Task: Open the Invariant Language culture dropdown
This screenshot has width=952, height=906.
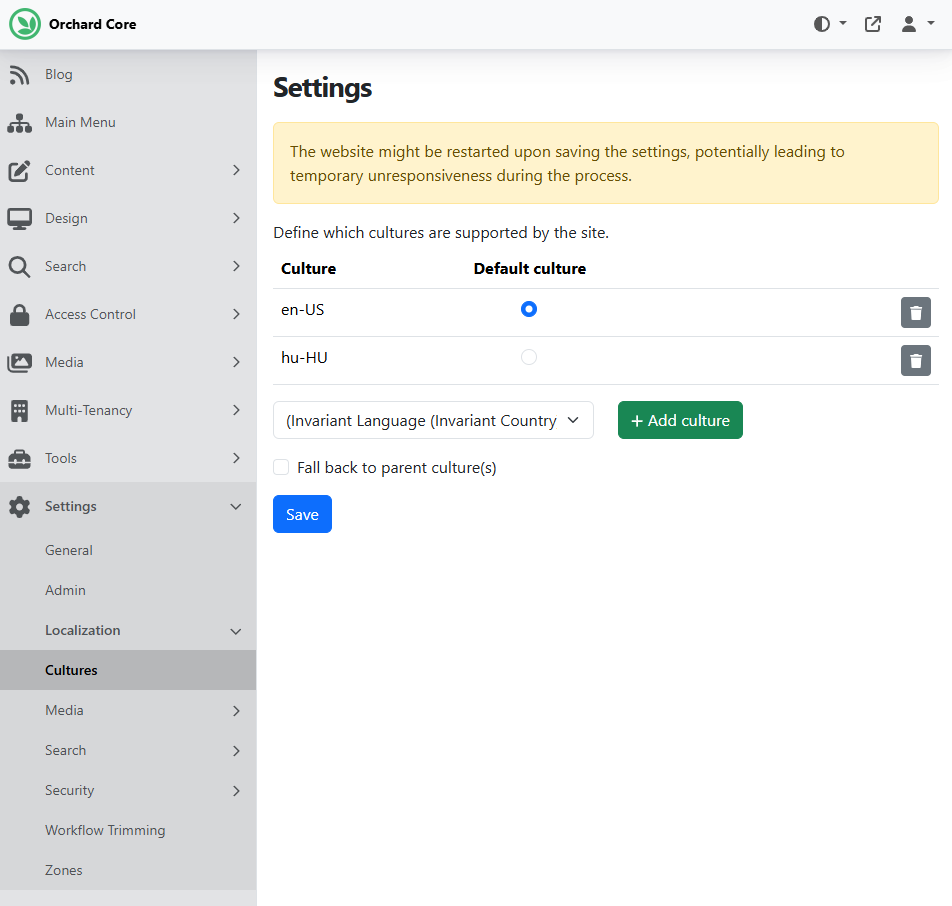Action: [x=433, y=420]
